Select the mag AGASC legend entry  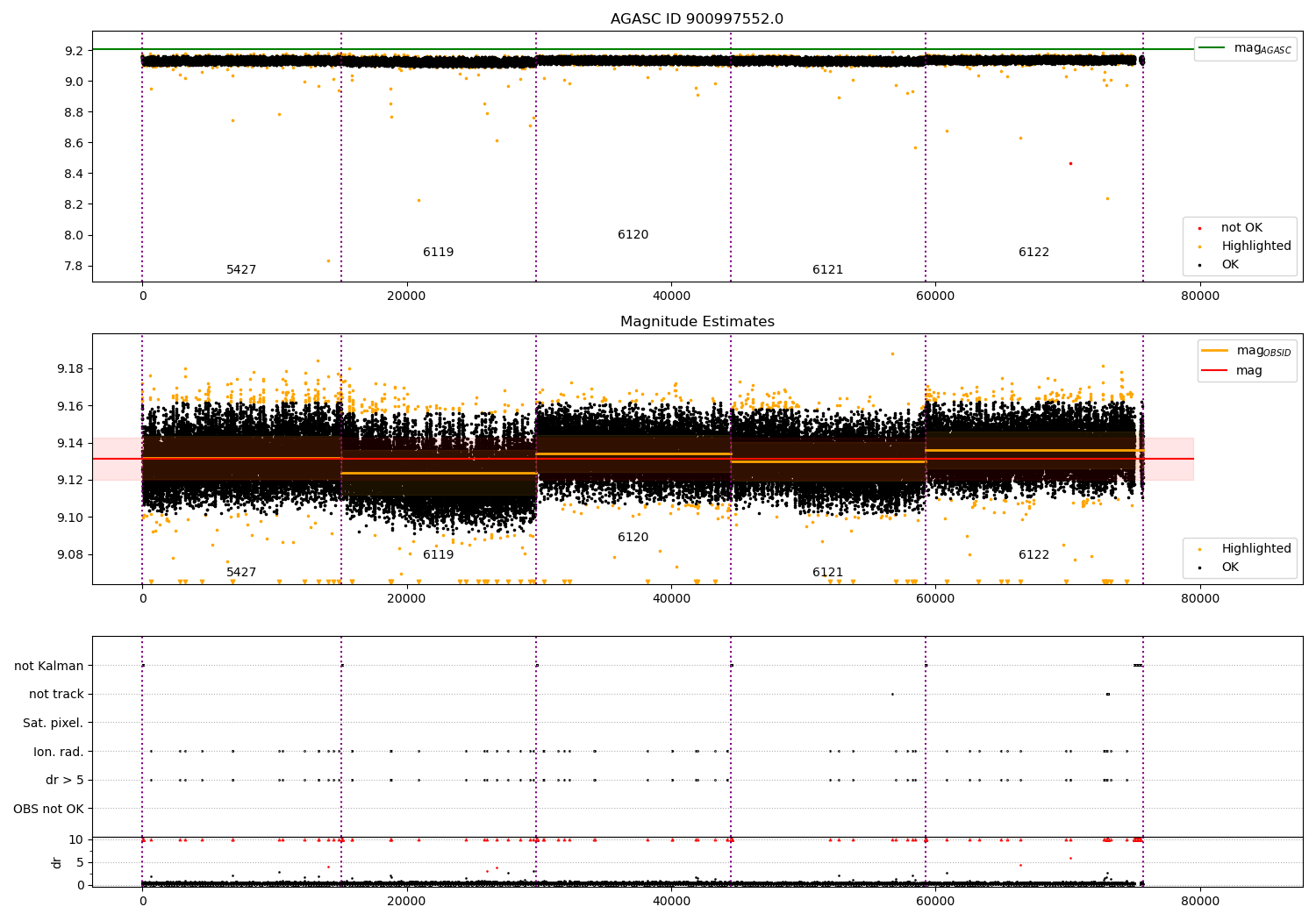click(1245, 48)
